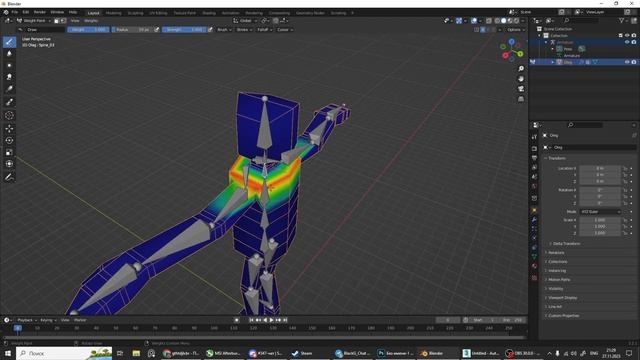Open the Tool properties tab

[x=534, y=137]
